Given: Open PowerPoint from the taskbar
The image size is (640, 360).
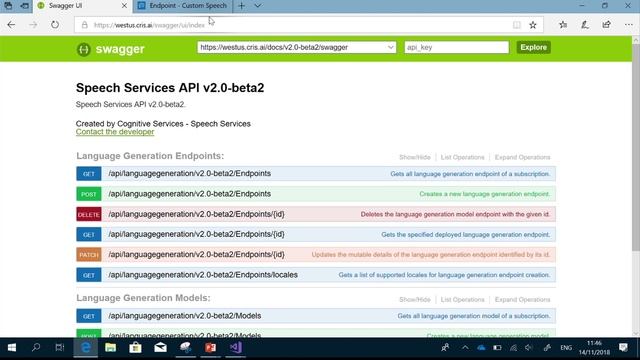Looking at the screenshot, I should coord(210,348).
